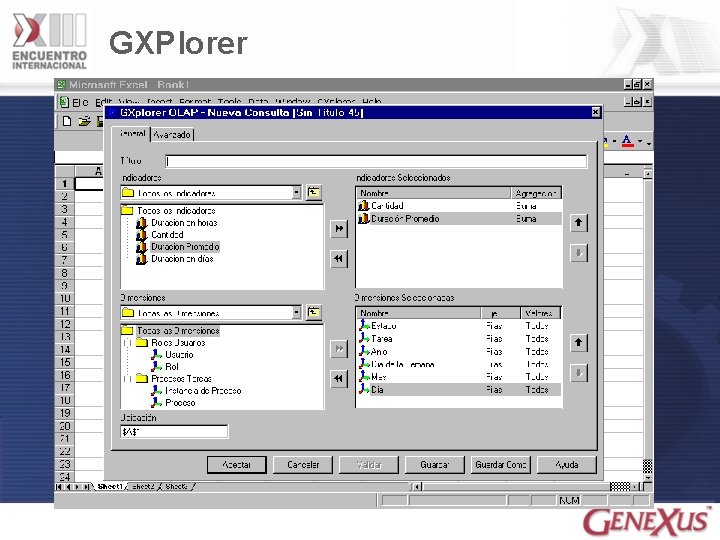
Task: Select Estado row in selected dimensions
Action: point(459,326)
